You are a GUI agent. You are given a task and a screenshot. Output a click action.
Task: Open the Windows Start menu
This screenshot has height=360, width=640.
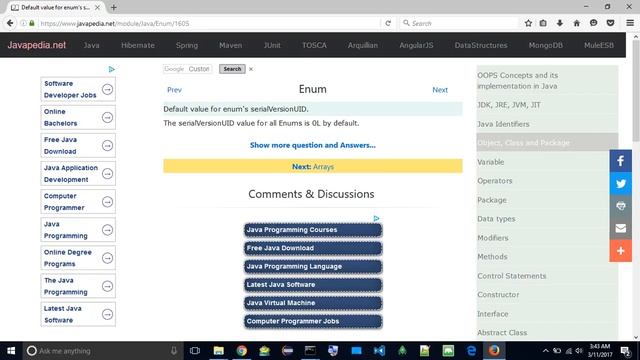(11, 351)
